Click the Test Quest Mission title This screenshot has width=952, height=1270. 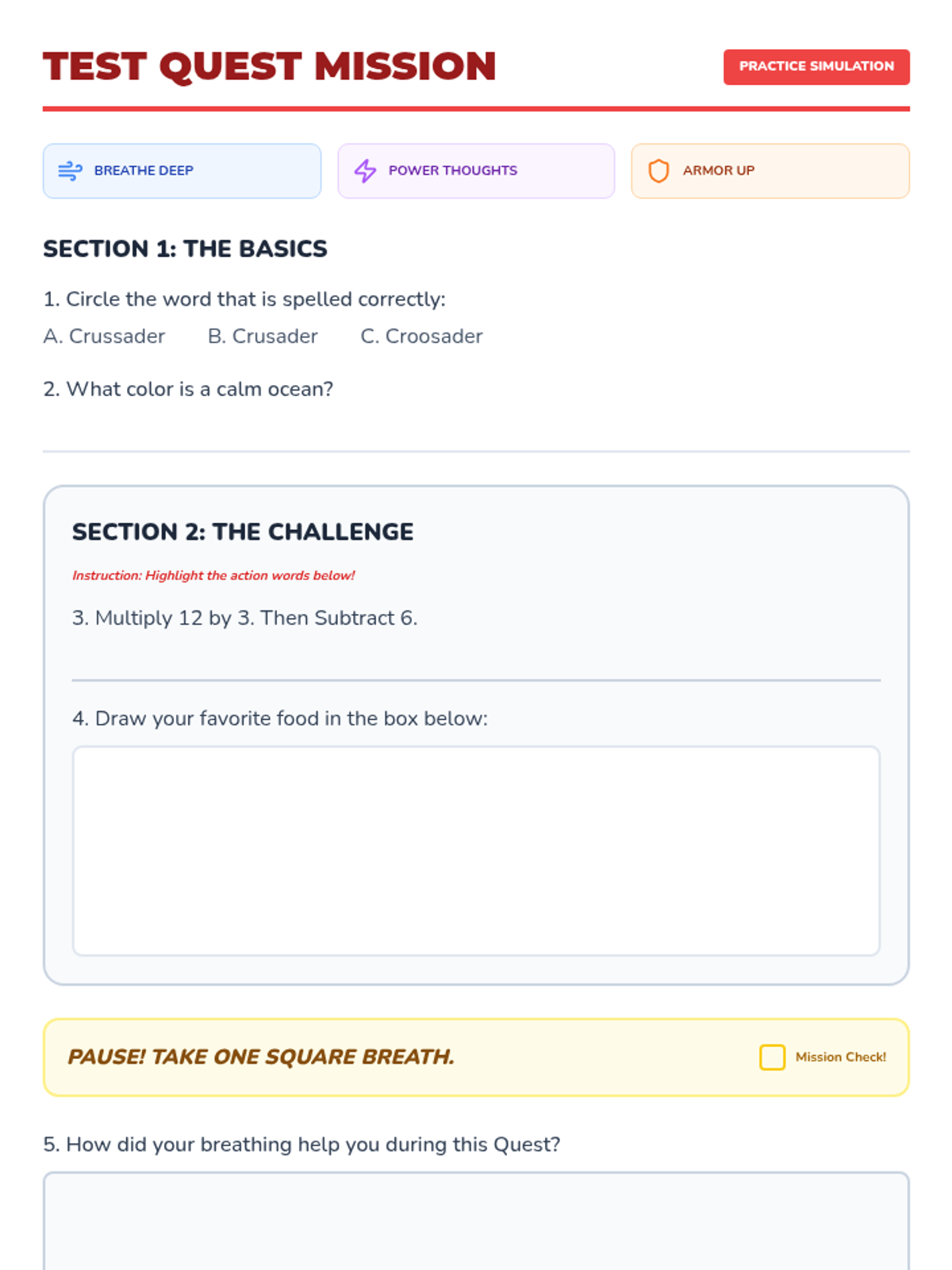270,67
